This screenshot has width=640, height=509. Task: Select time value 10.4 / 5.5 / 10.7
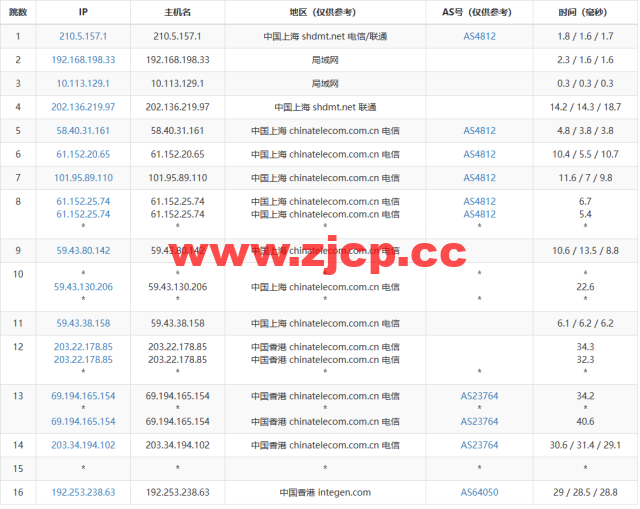[x=585, y=155]
